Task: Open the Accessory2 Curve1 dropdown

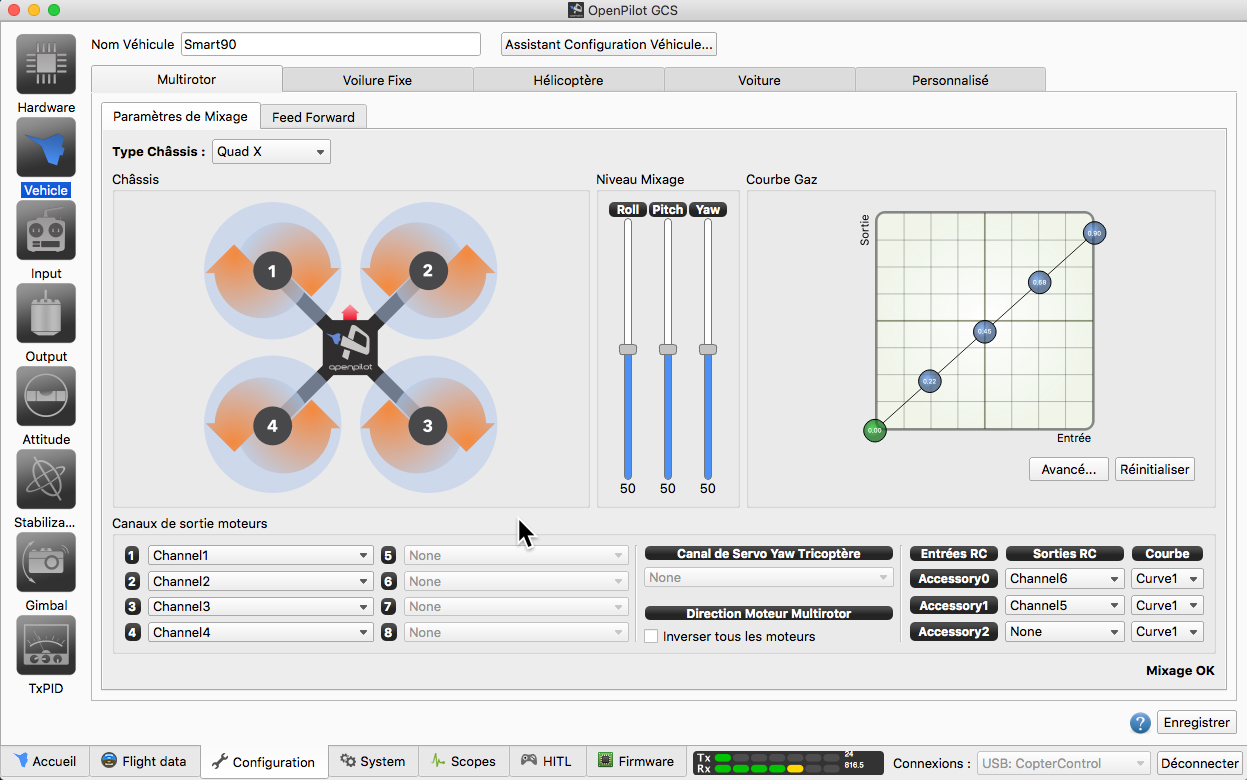Action: click(1167, 631)
